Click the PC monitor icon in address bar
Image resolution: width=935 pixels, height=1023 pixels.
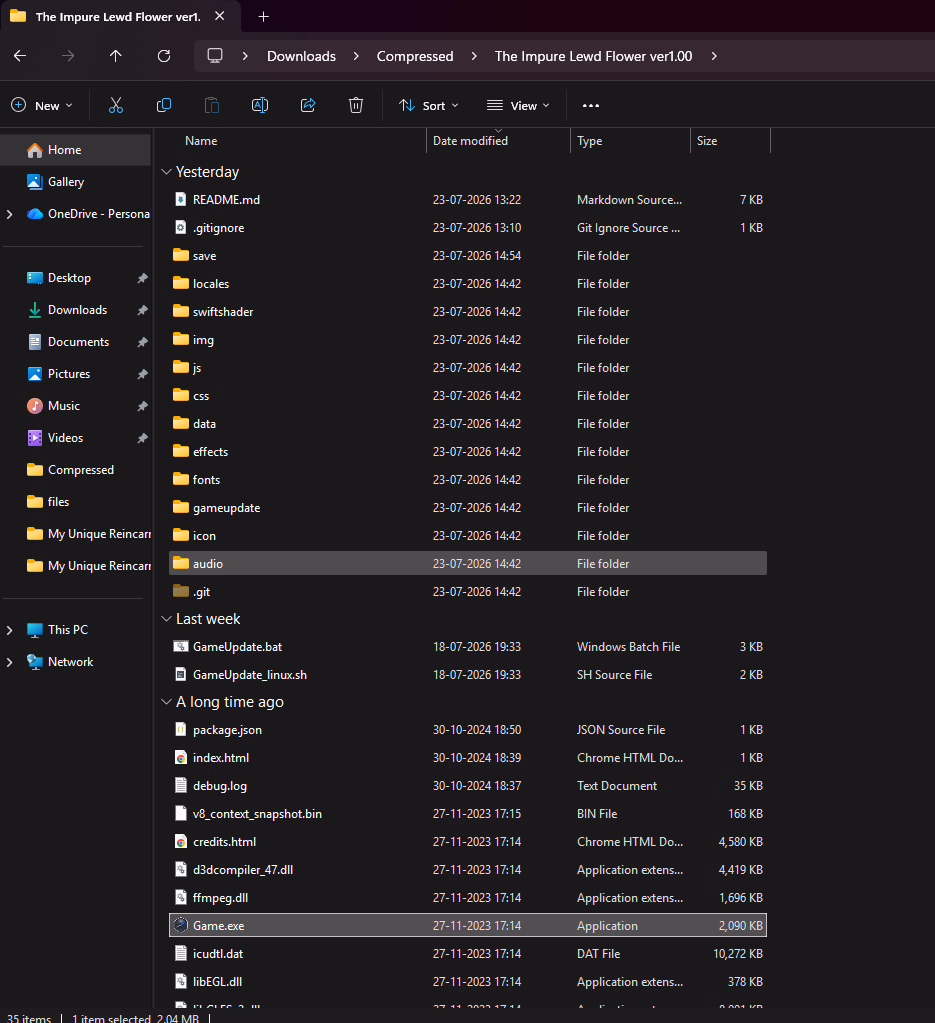coord(215,55)
